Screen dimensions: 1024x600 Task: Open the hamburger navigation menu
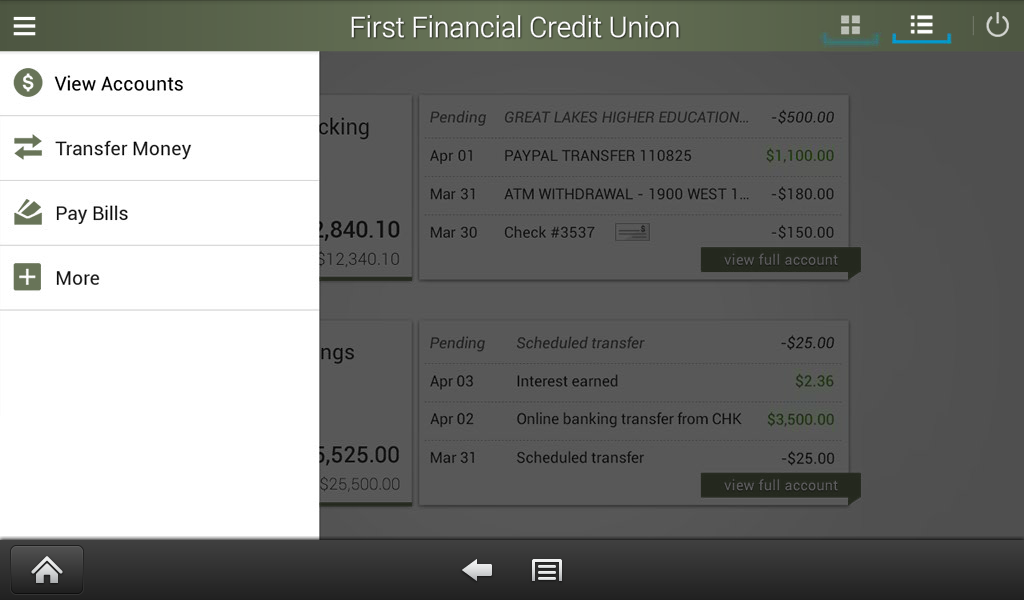(24, 25)
